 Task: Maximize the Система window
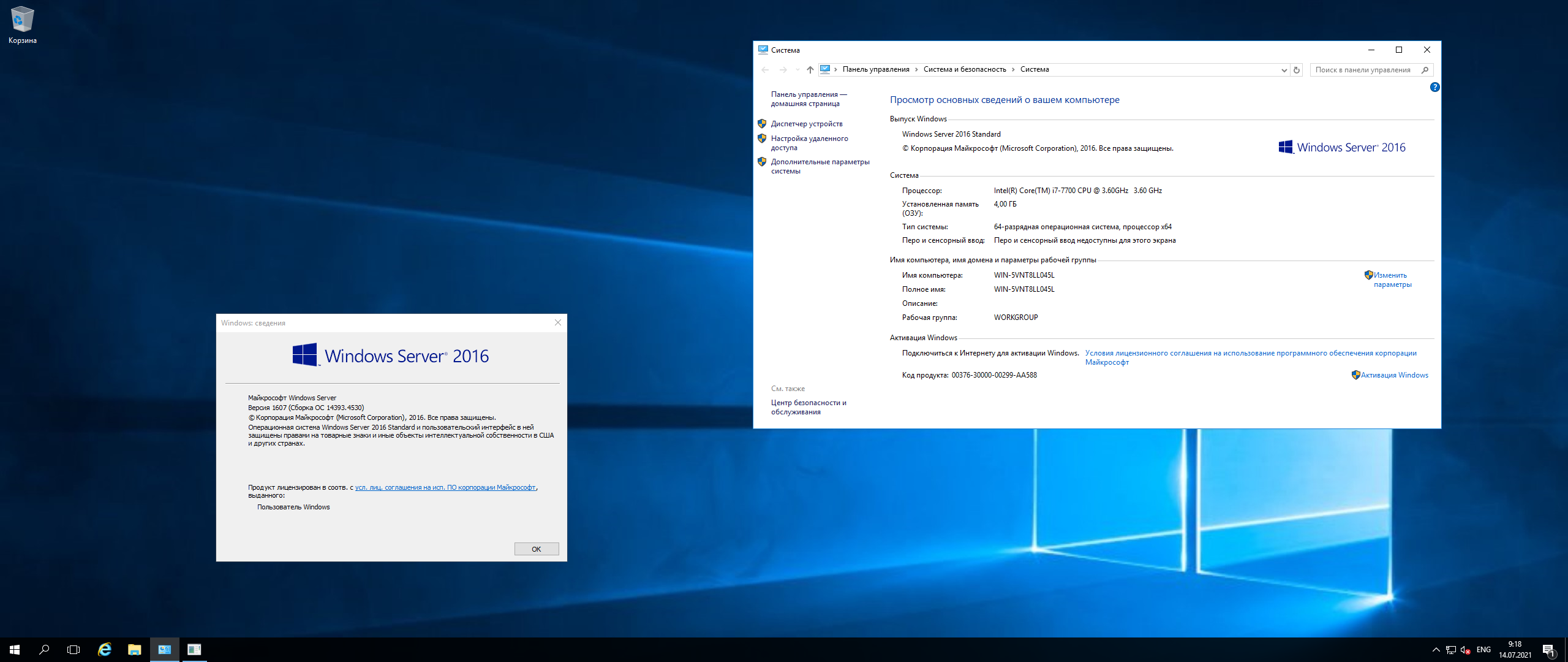pyautogui.click(x=1399, y=50)
